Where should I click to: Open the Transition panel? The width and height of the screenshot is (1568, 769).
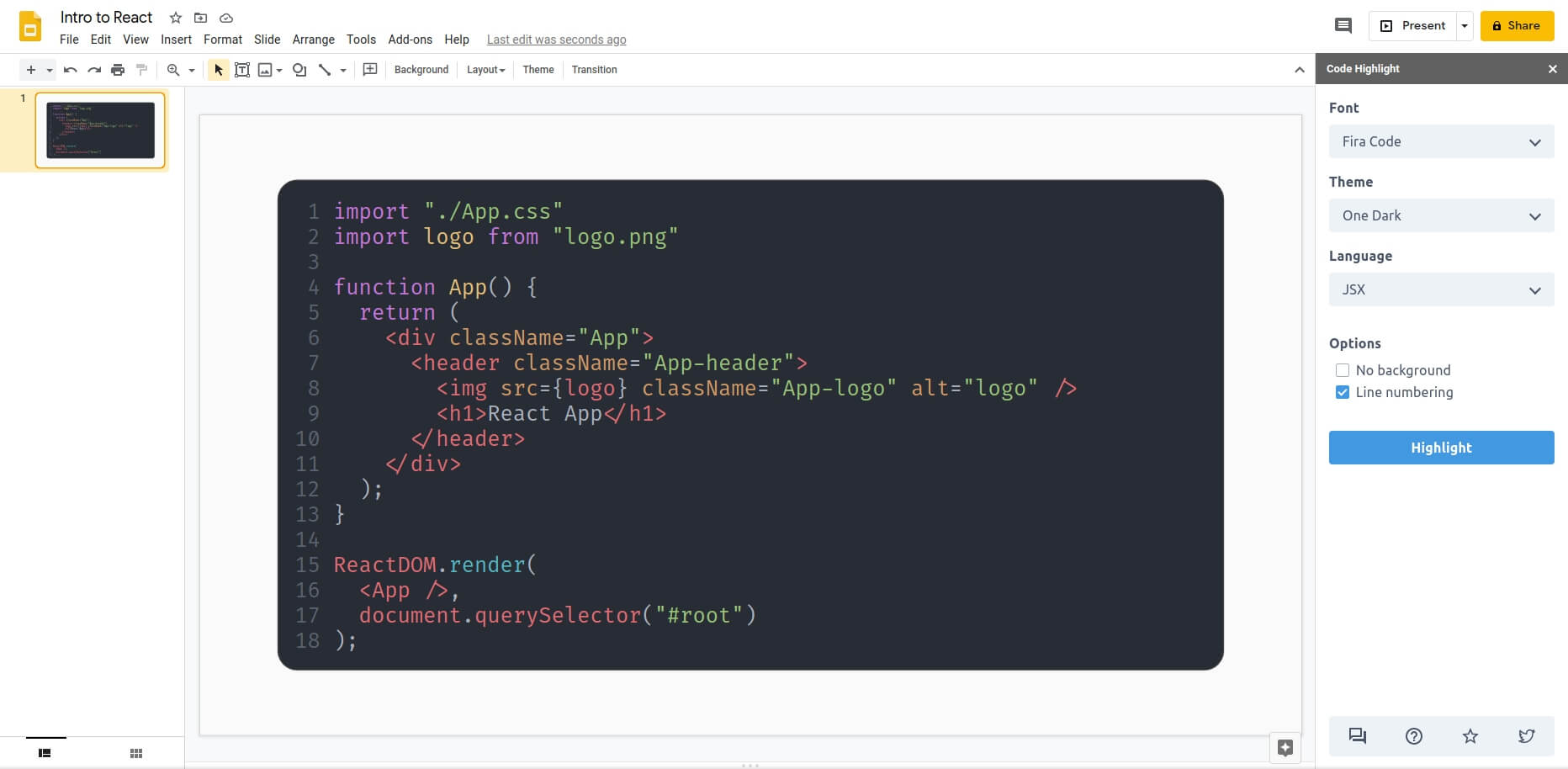tap(594, 70)
